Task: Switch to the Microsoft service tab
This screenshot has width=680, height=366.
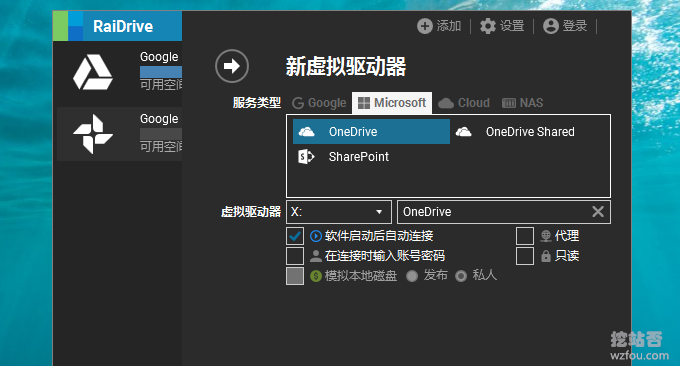Action: [392, 103]
